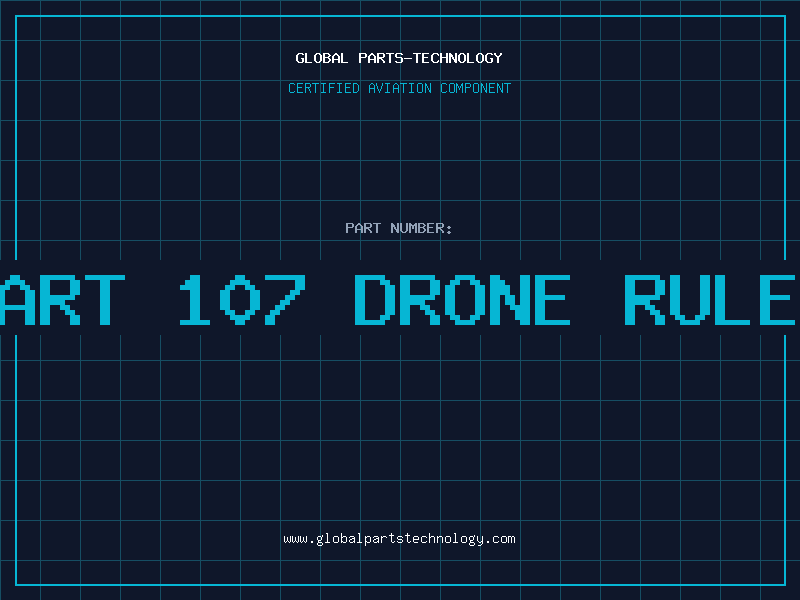Click the number 107 in the banner
The height and width of the screenshot is (600, 800).
click(241, 299)
